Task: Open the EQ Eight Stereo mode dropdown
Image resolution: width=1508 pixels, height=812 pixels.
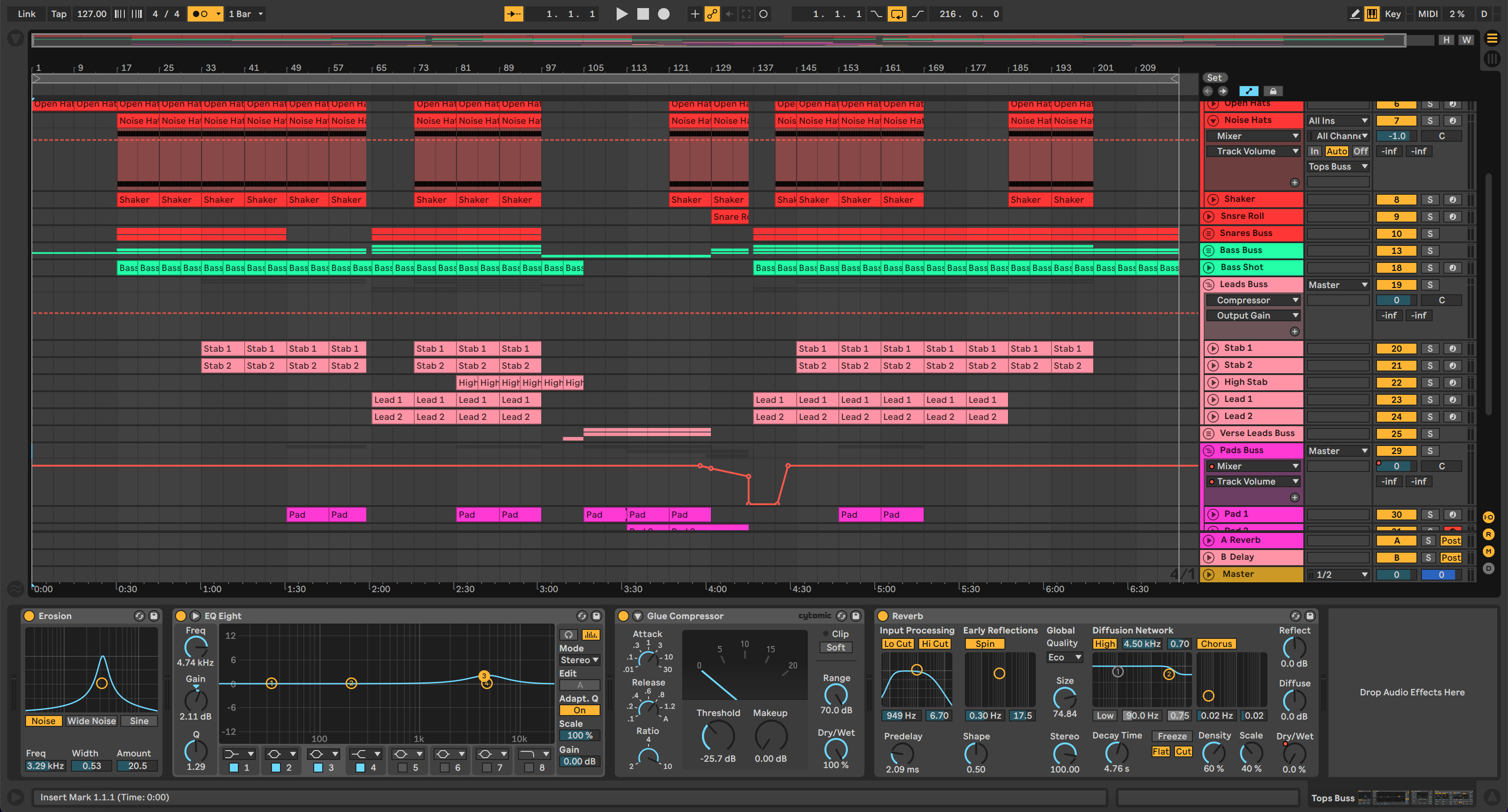Action: (579, 660)
